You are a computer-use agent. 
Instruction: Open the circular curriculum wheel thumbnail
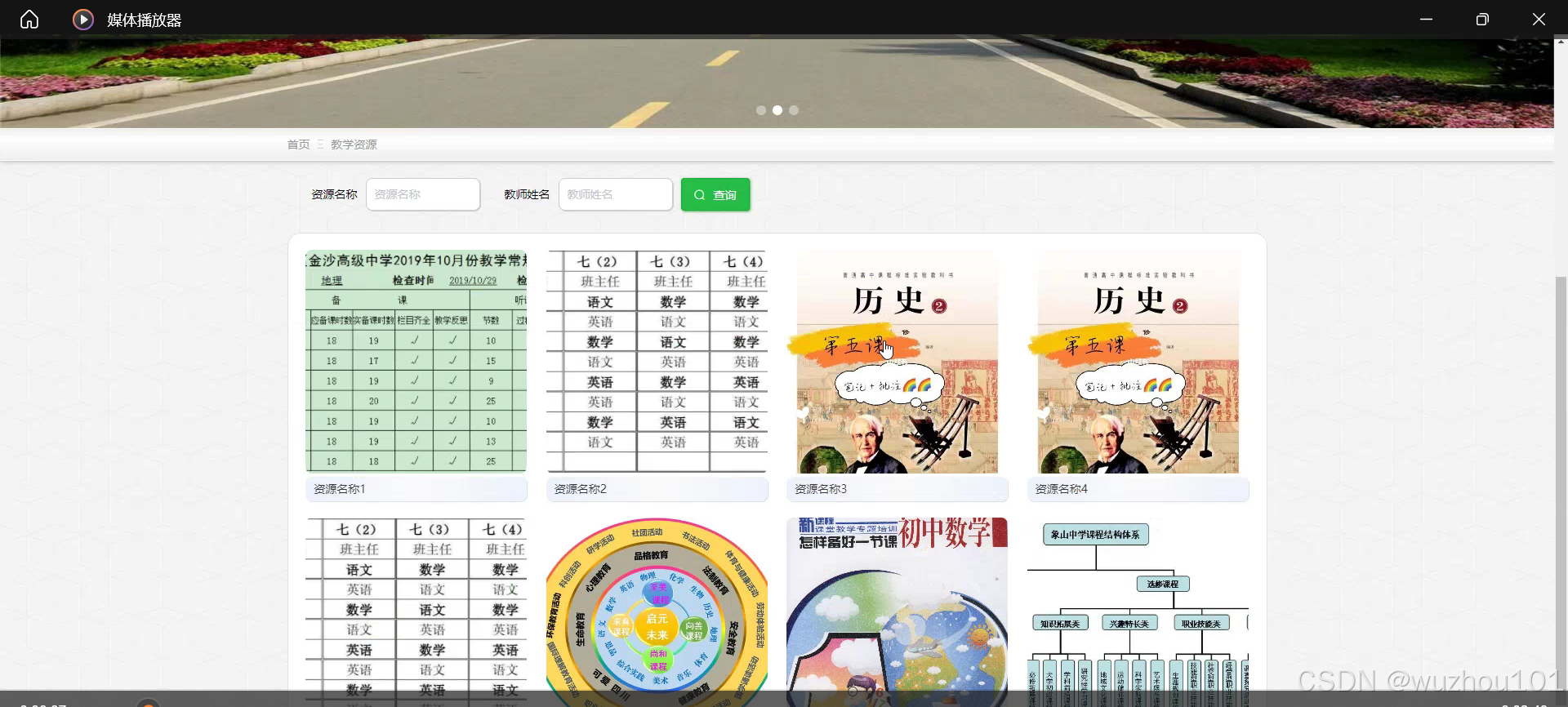click(657, 612)
